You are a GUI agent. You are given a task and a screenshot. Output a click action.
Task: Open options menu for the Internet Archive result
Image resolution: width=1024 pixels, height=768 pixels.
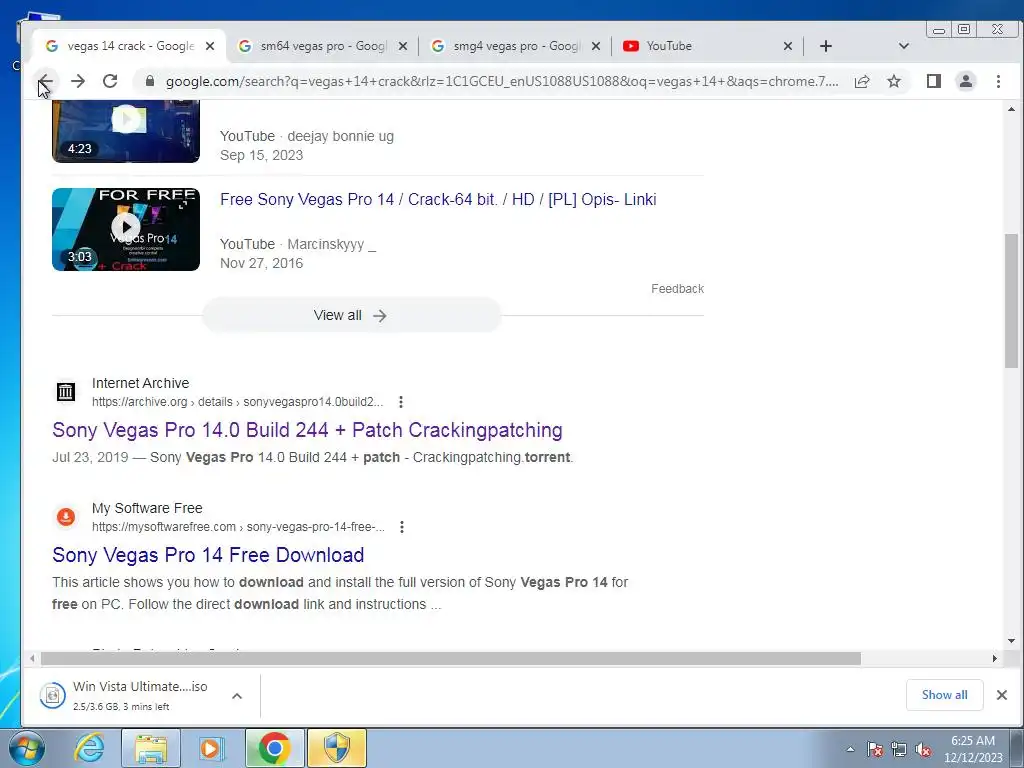[x=401, y=402]
